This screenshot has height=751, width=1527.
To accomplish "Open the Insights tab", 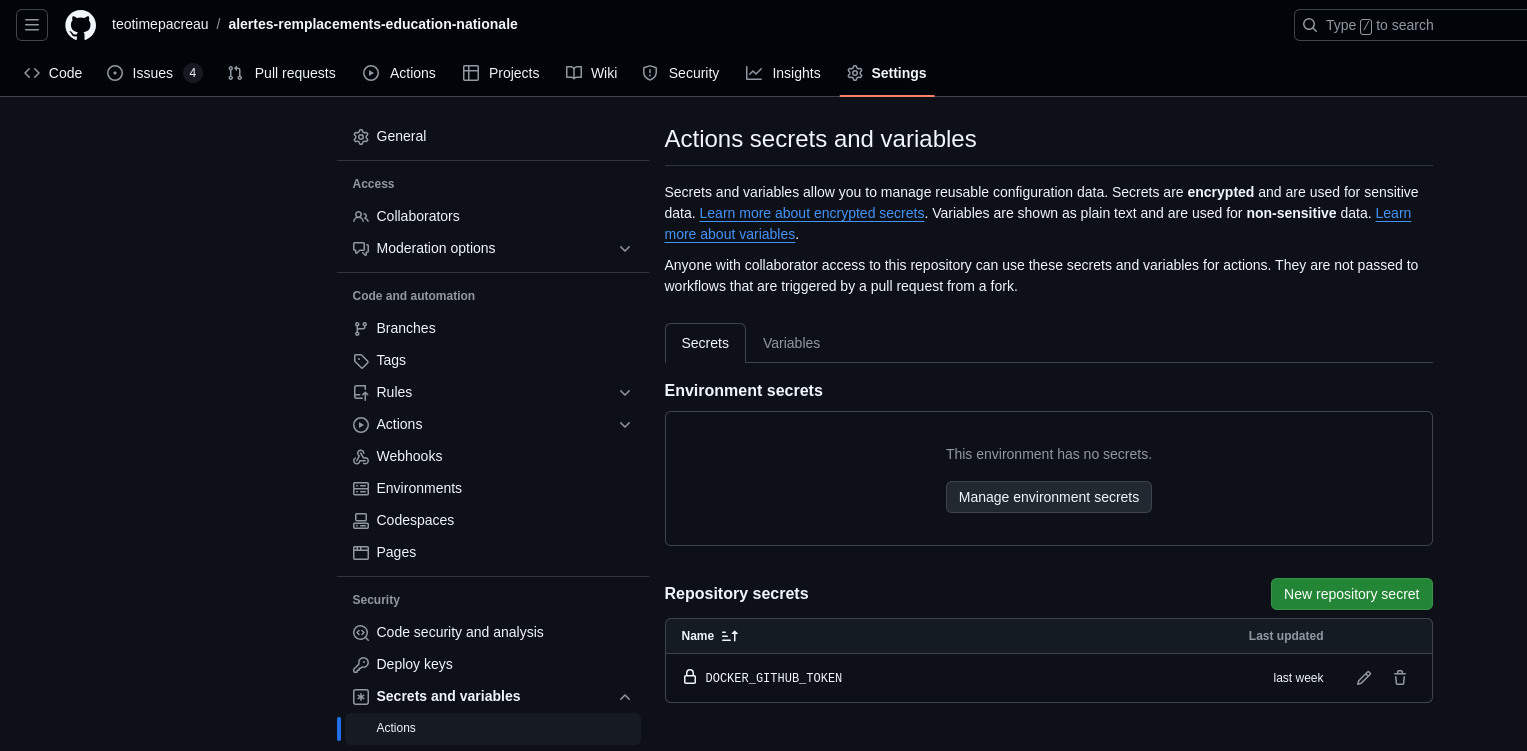I will click(x=783, y=73).
